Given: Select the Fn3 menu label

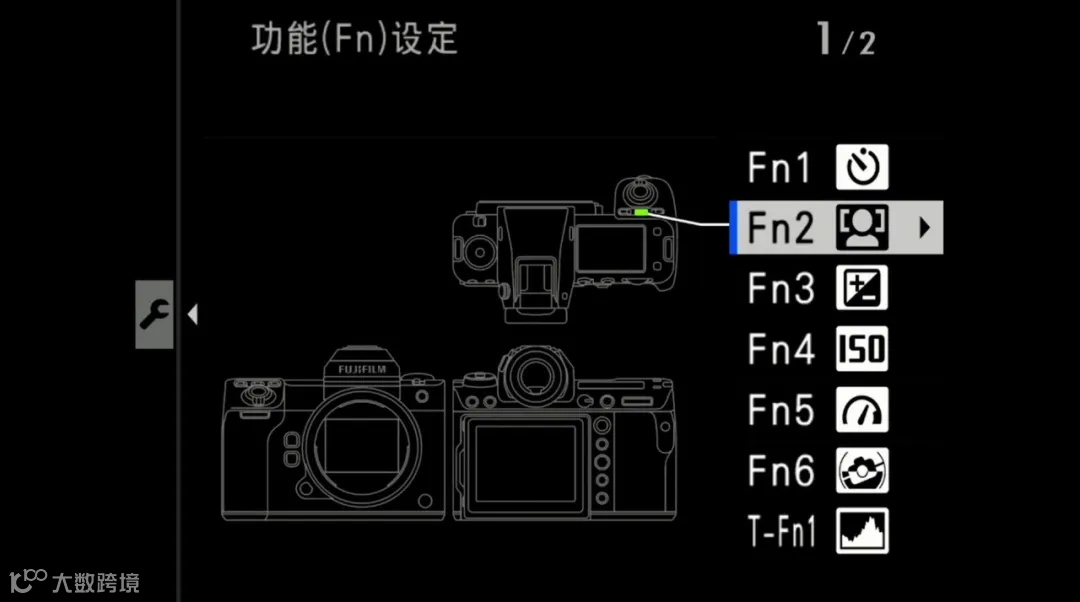Looking at the screenshot, I should [x=781, y=289].
